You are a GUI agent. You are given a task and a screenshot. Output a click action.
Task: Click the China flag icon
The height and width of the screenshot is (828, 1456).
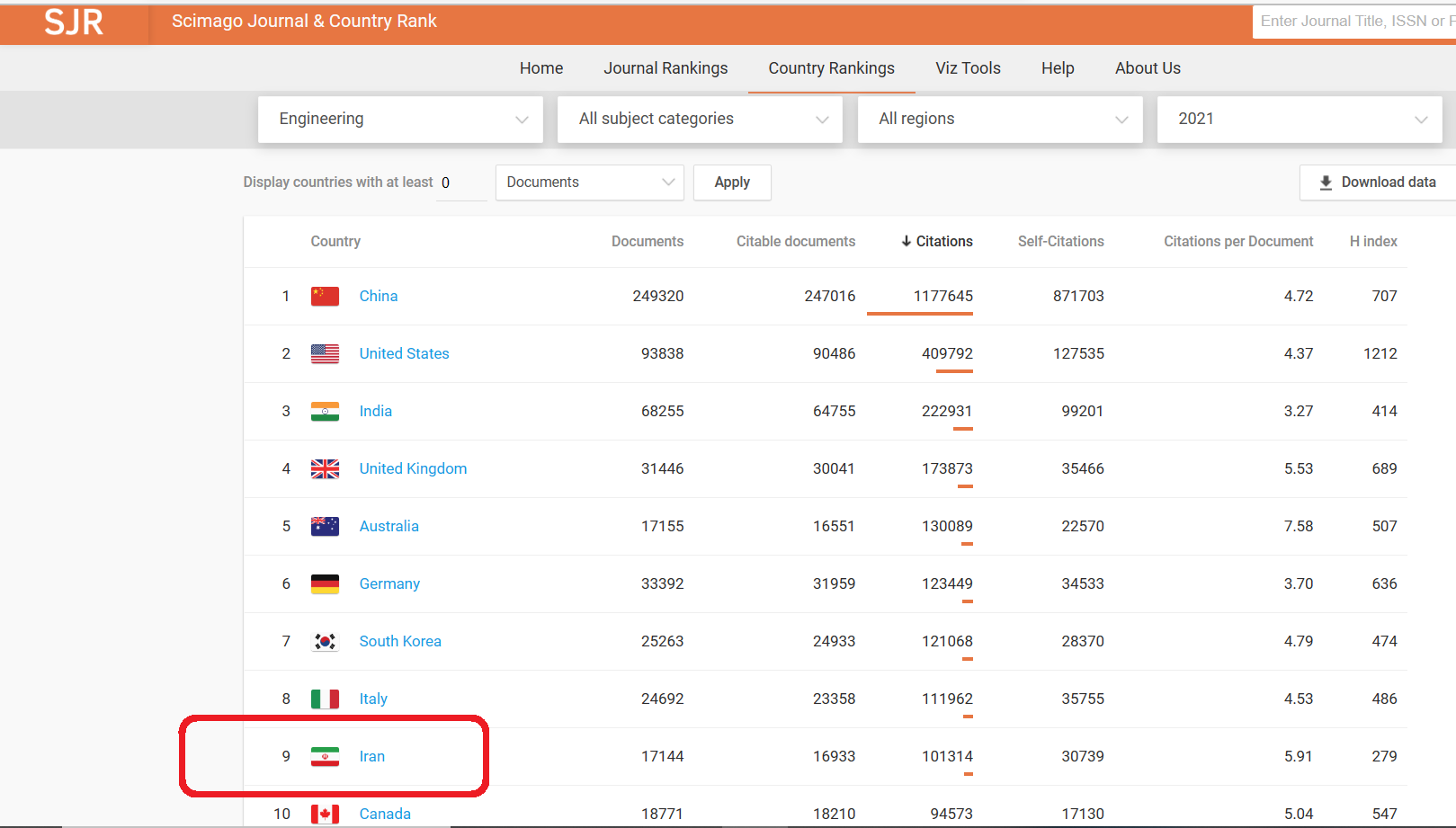[x=325, y=296]
